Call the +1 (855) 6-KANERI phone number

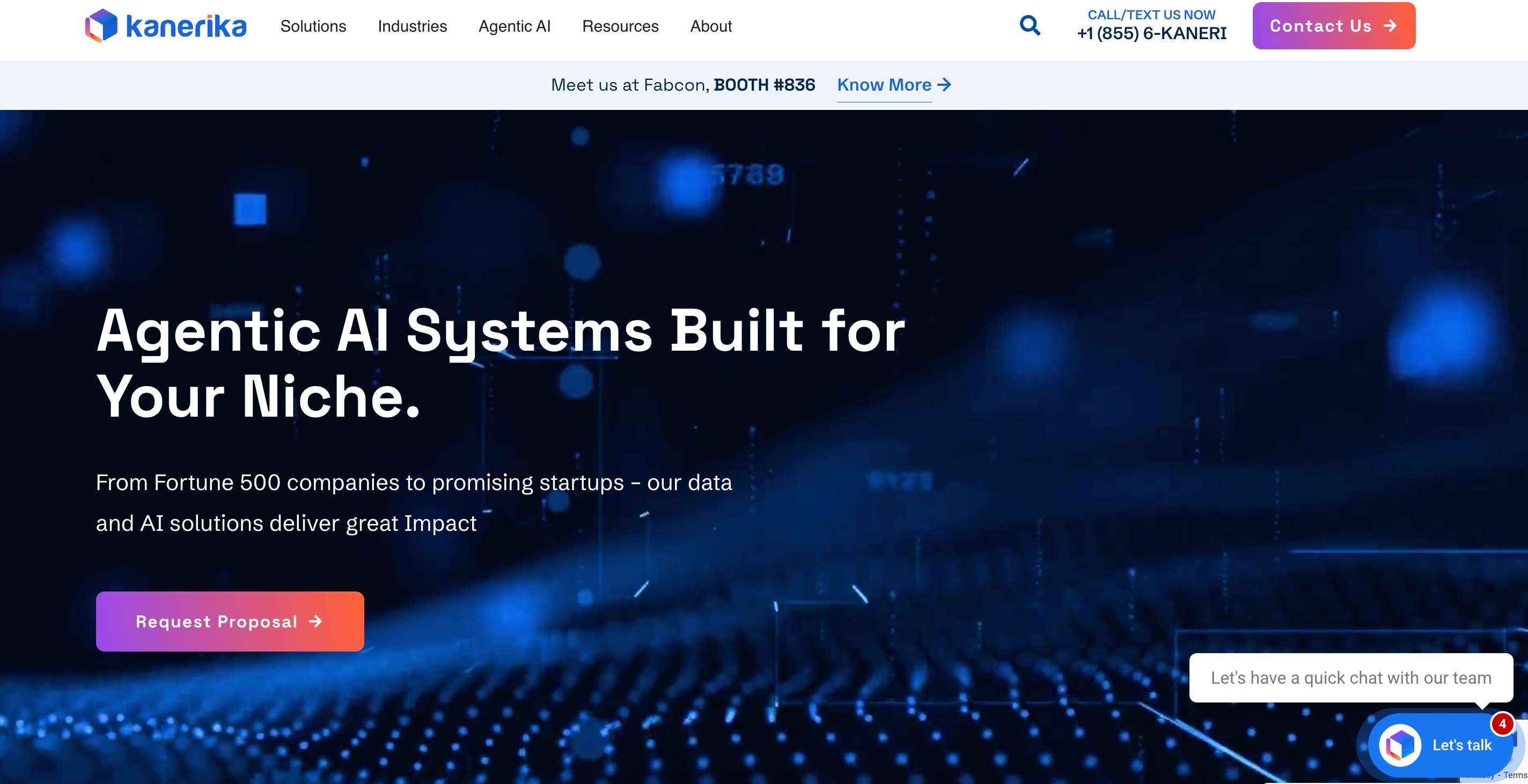(1151, 33)
